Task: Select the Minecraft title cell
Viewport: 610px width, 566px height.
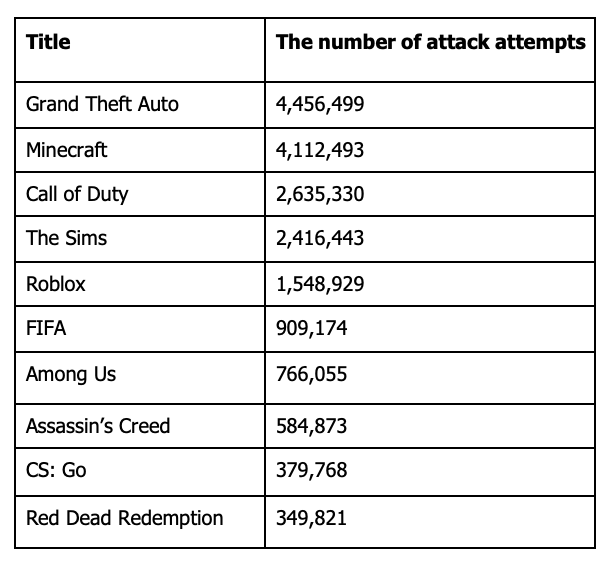Action: pyautogui.click(x=67, y=150)
